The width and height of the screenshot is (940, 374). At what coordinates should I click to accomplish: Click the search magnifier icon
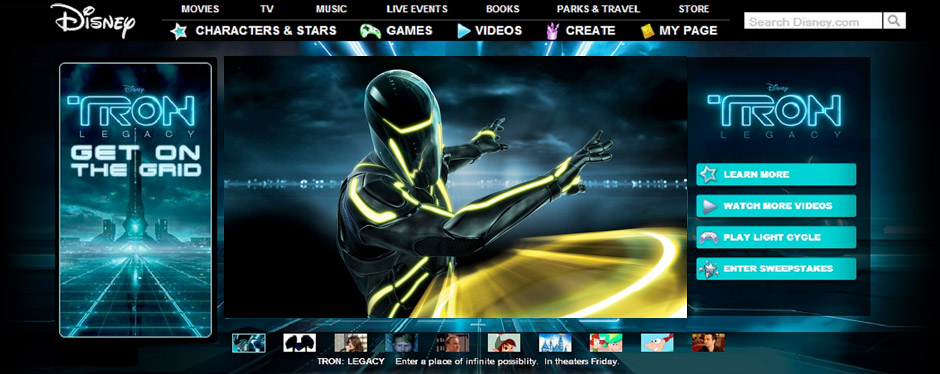[x=894, y=21]
